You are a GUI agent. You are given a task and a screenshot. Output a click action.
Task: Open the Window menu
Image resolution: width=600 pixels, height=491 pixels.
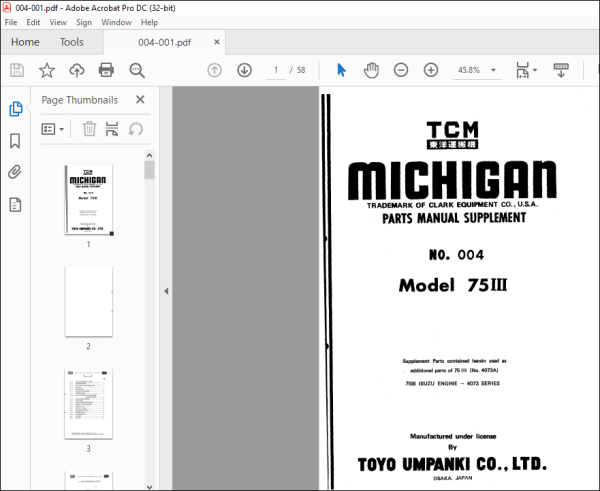pyautogui.click(x=116, y=22)
